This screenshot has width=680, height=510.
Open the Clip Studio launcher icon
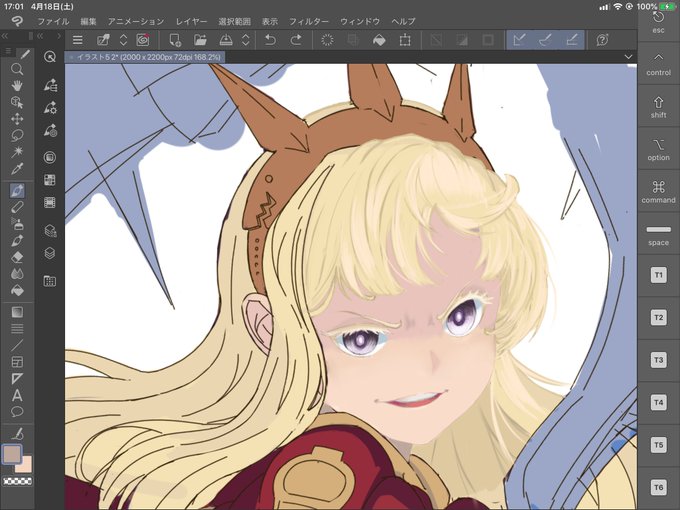pyautogui.click(x=143, y=40)
